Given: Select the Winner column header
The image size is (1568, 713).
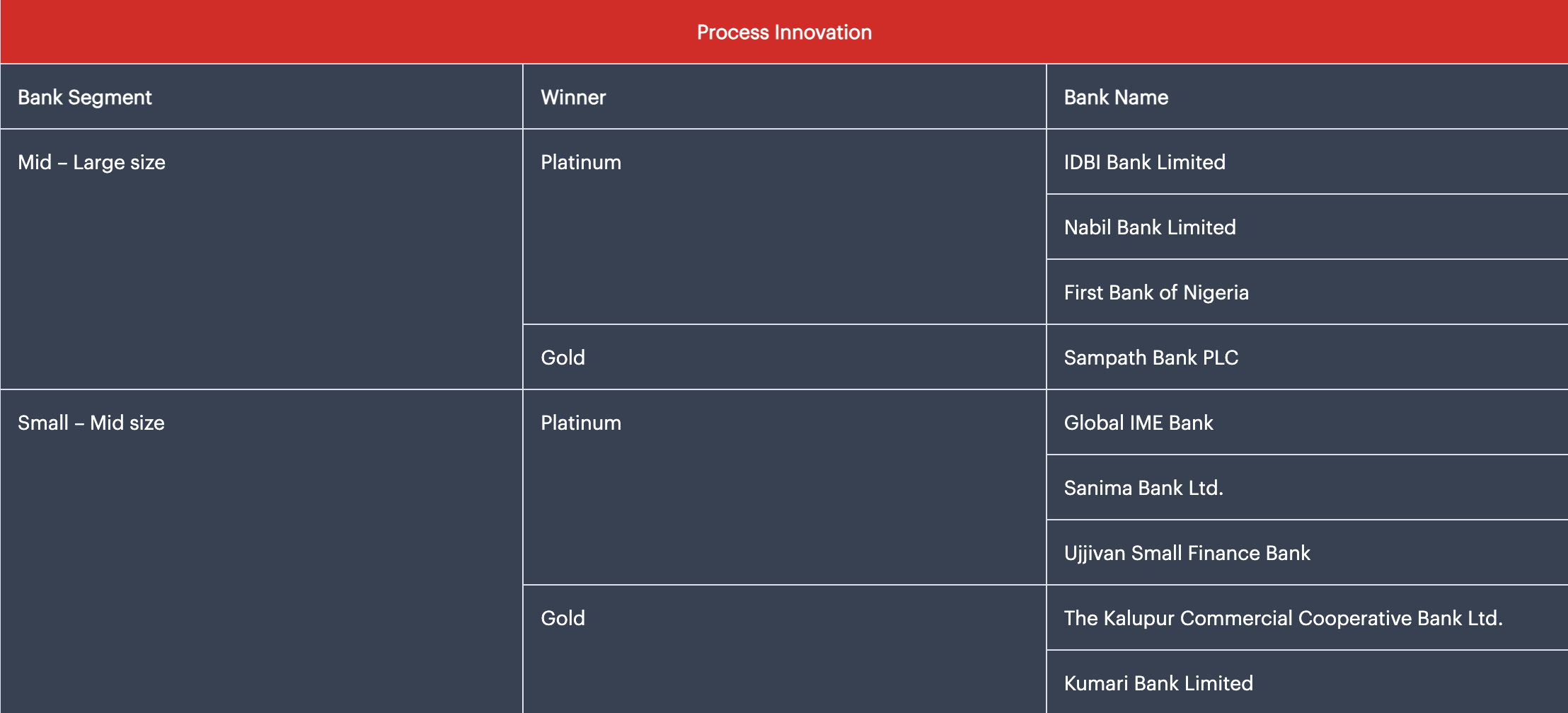Looking at the screenshot, I should pos(573,98).
